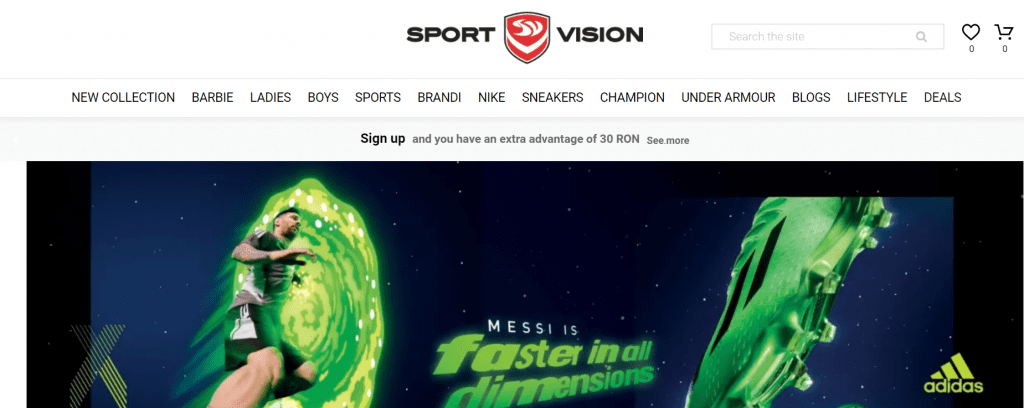This screenshot has height=408, width=1024.
Task: Open the DEALS menu item
Action: tap(942, 98)
